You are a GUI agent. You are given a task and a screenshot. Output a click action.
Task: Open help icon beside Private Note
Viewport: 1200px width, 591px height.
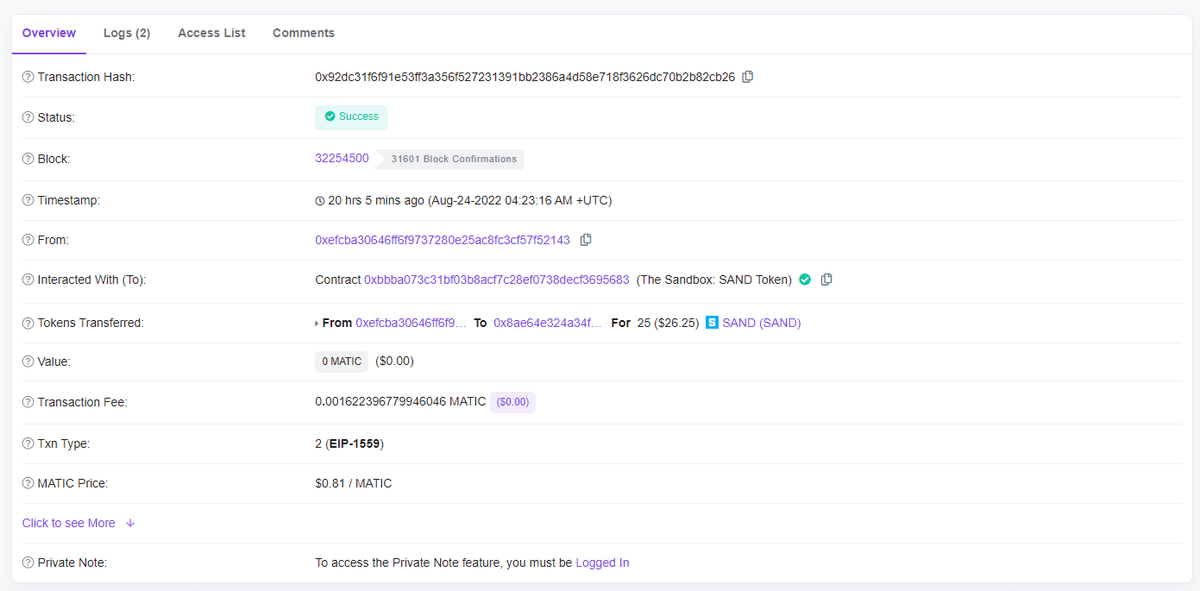coord(28,563)
